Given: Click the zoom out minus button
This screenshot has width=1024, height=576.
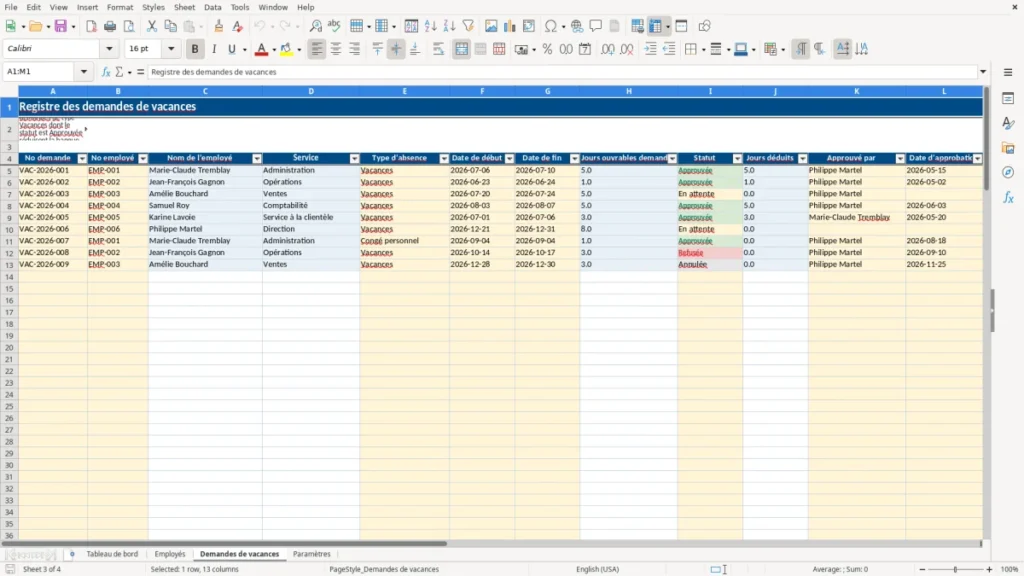Looking at the screenshot, I should point(922,569).
